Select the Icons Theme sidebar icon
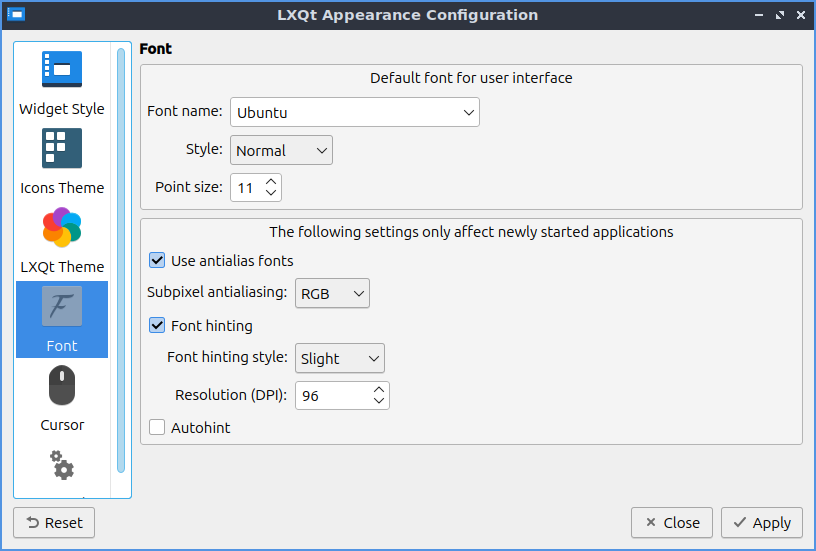816x551 pixels. (62, 149)
